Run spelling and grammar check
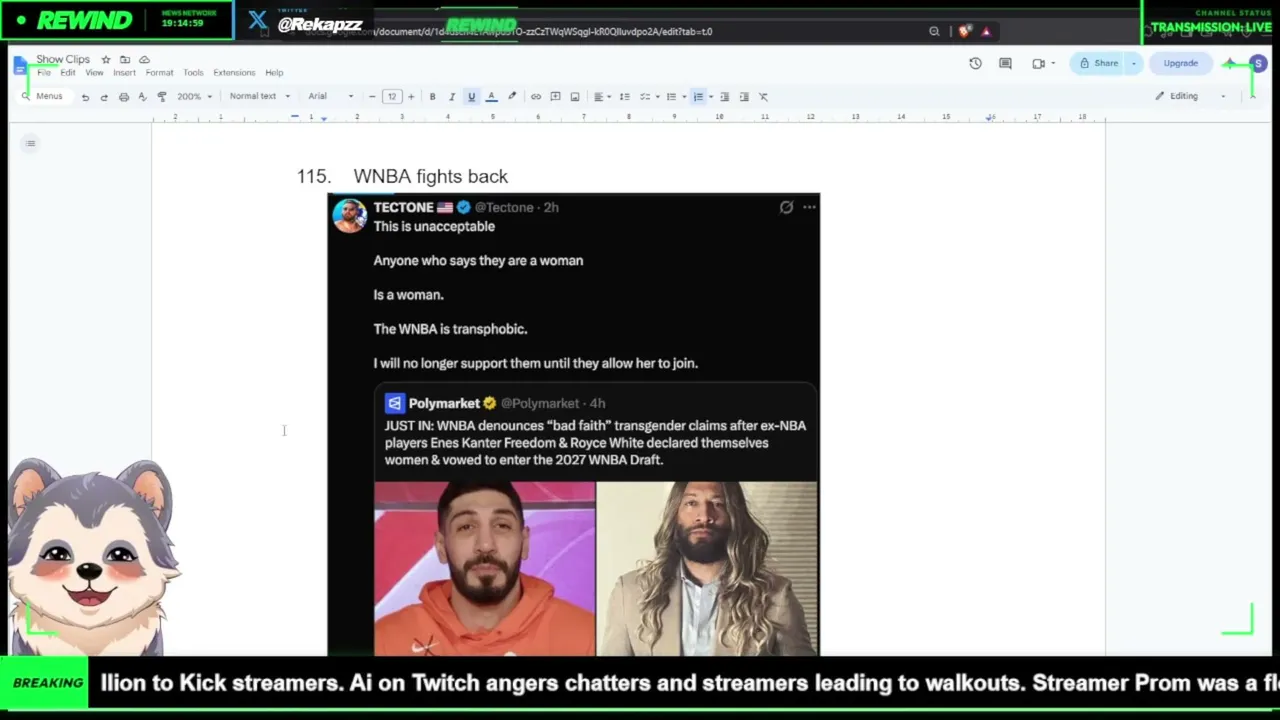 tap(142, 97)
